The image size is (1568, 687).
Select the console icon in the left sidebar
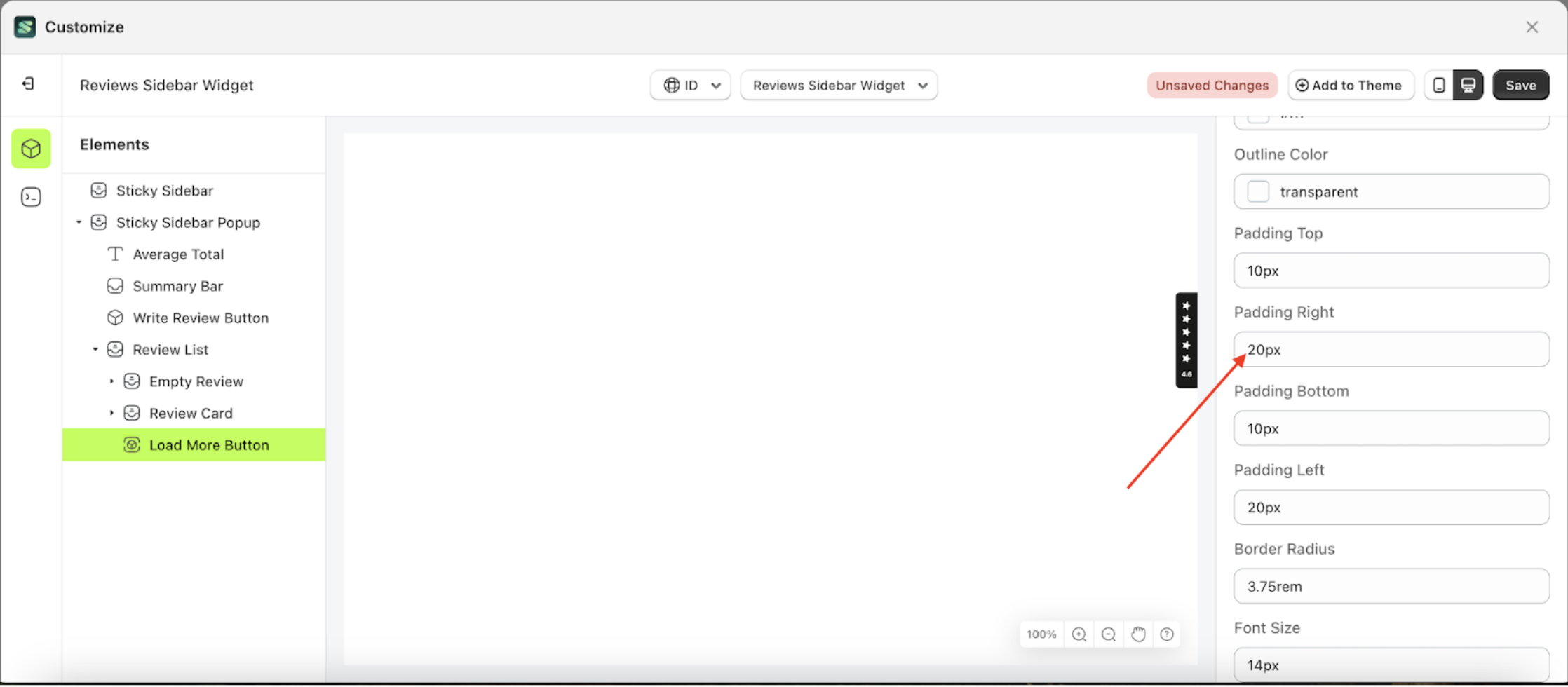[x=31, y=197]
